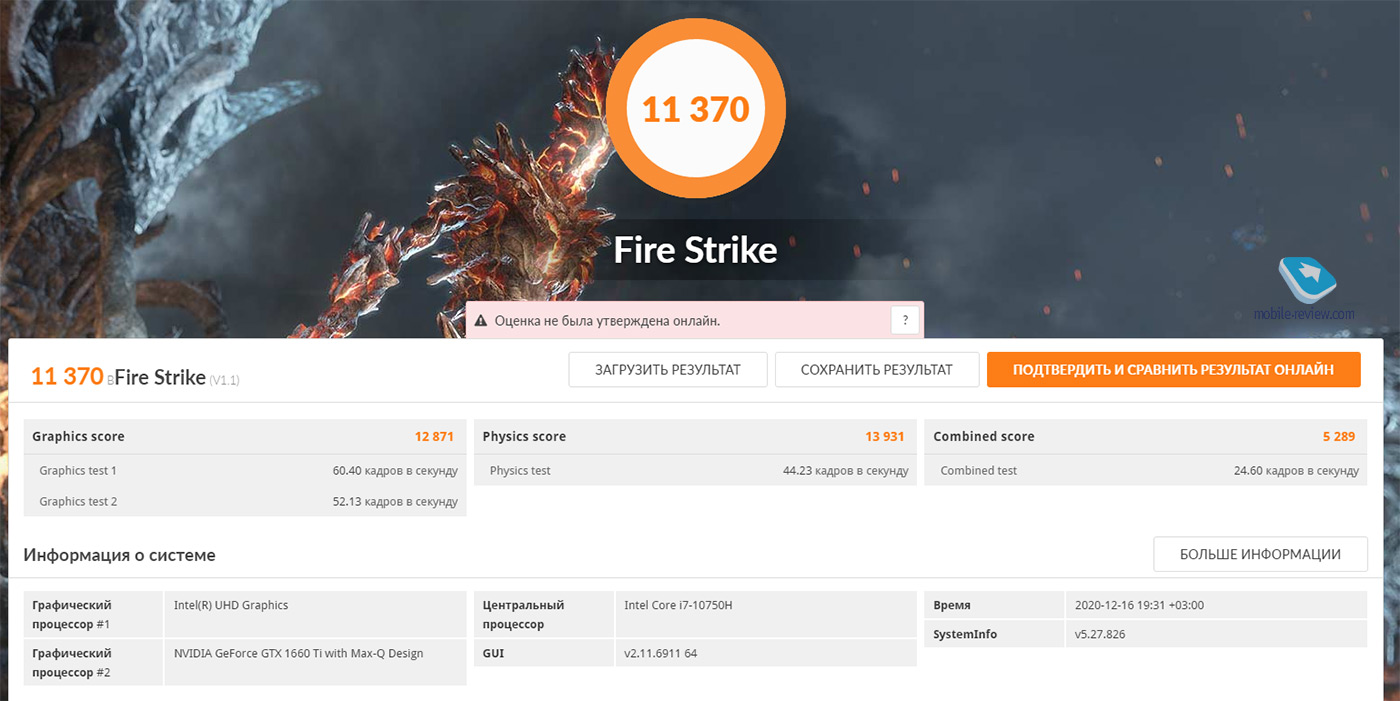1400x701 pixels.
Task: Click the Графический процессор #1 label
Action: pos(72,614)
